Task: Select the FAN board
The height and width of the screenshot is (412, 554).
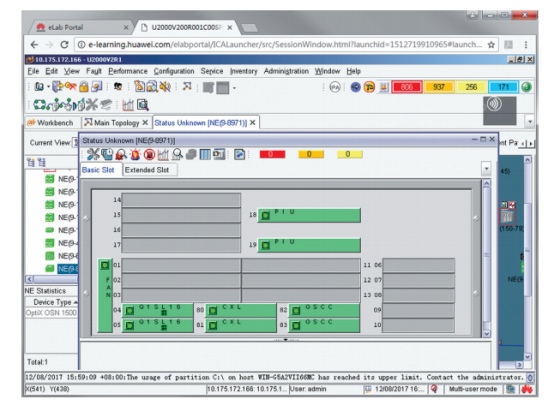Action: (105, 295)
